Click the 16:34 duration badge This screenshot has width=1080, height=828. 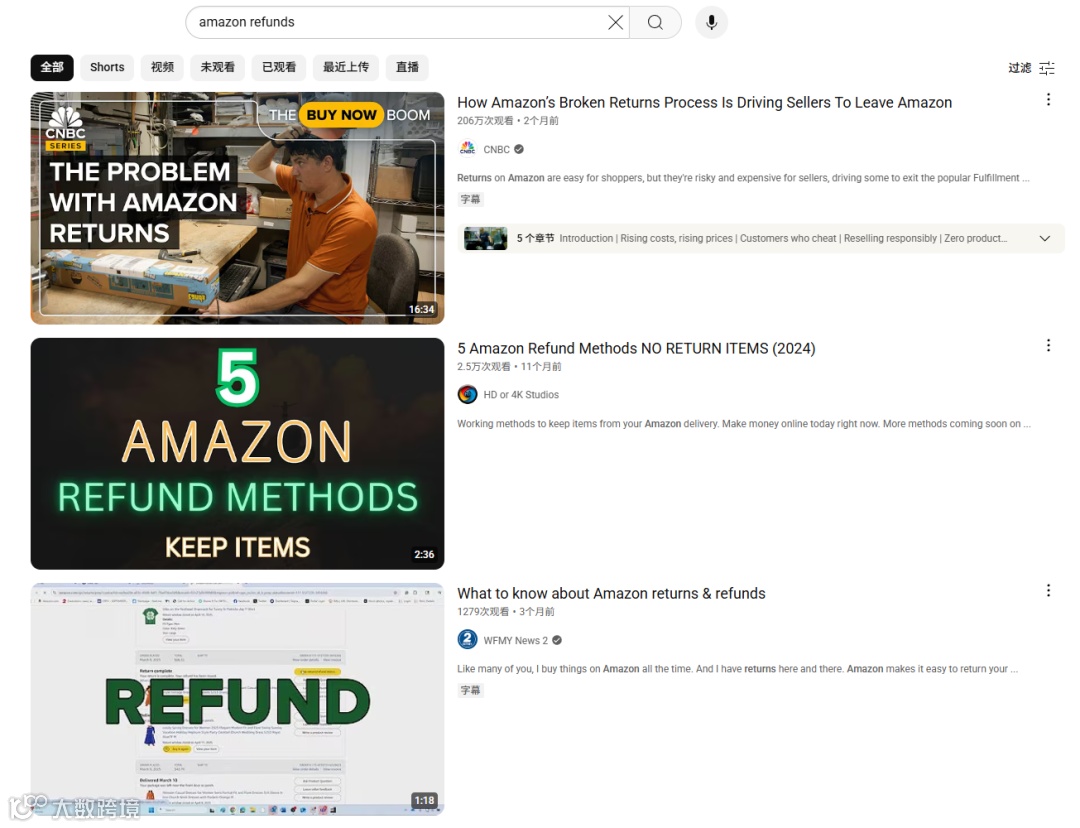click(x=422, y=309)
